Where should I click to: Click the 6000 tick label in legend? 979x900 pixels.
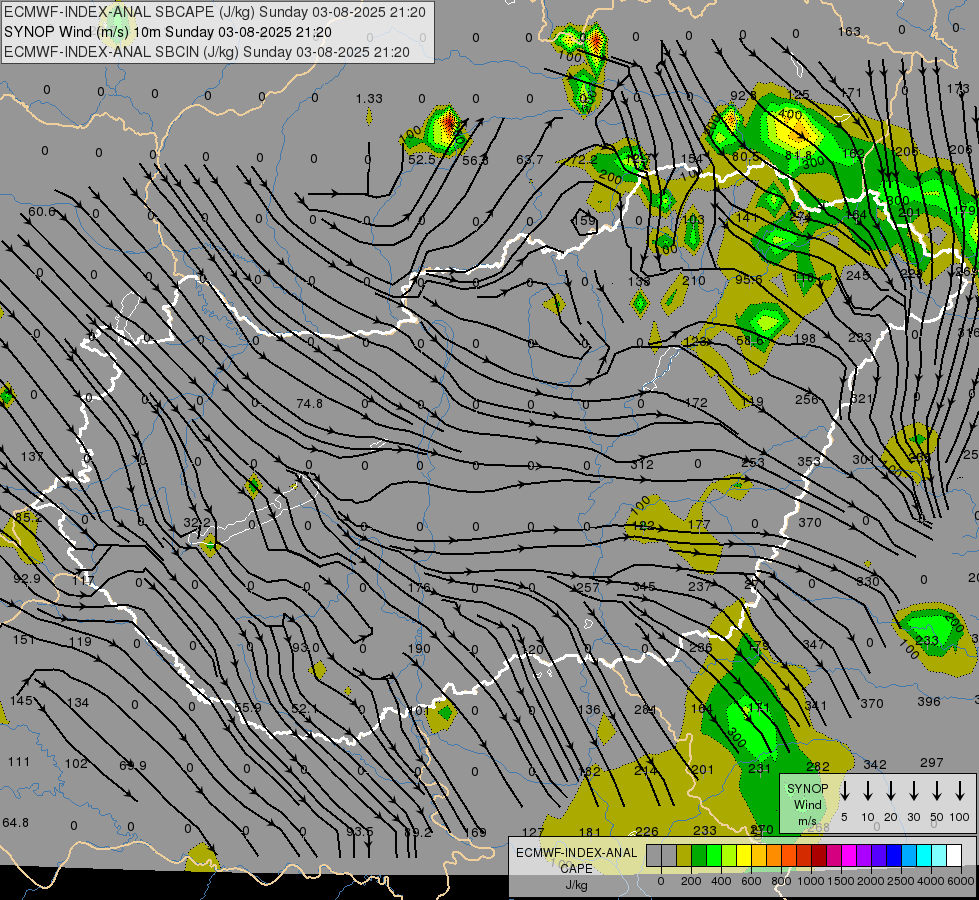coord(960,881)
